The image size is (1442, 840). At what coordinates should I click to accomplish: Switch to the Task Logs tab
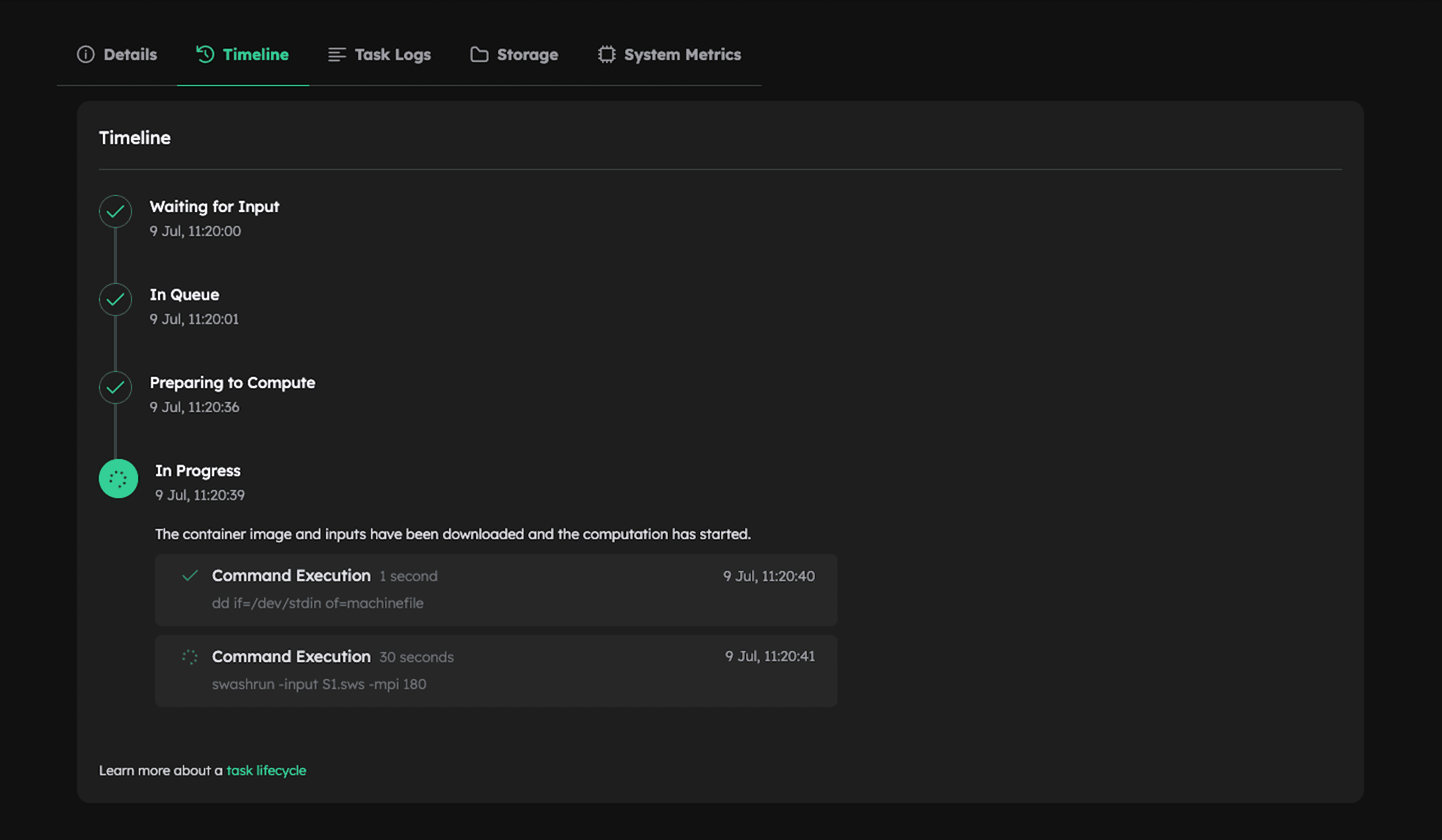pos(393,54)
